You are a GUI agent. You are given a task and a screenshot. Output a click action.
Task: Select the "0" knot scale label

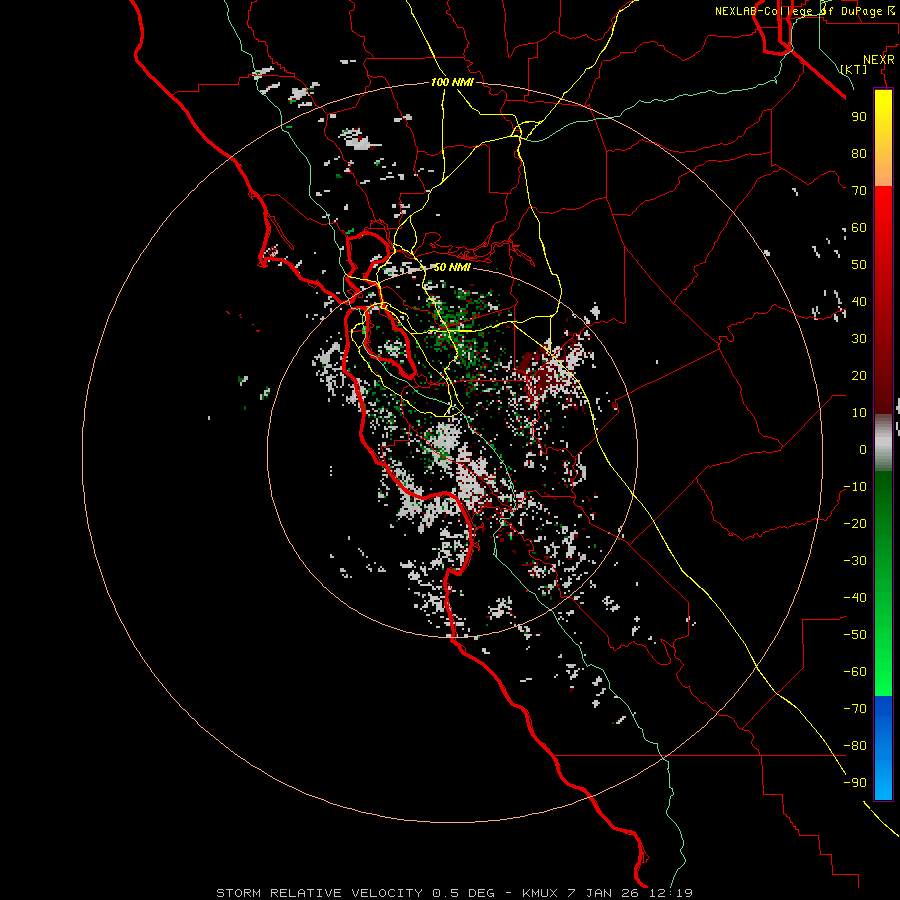(x=863, y=449)
